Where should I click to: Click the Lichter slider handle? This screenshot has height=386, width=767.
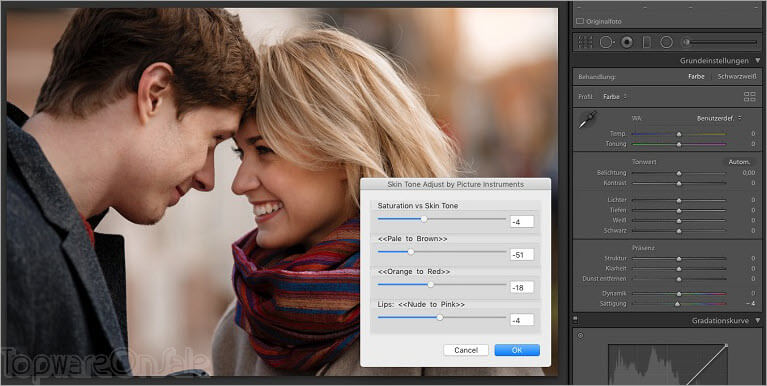point(679,201)
